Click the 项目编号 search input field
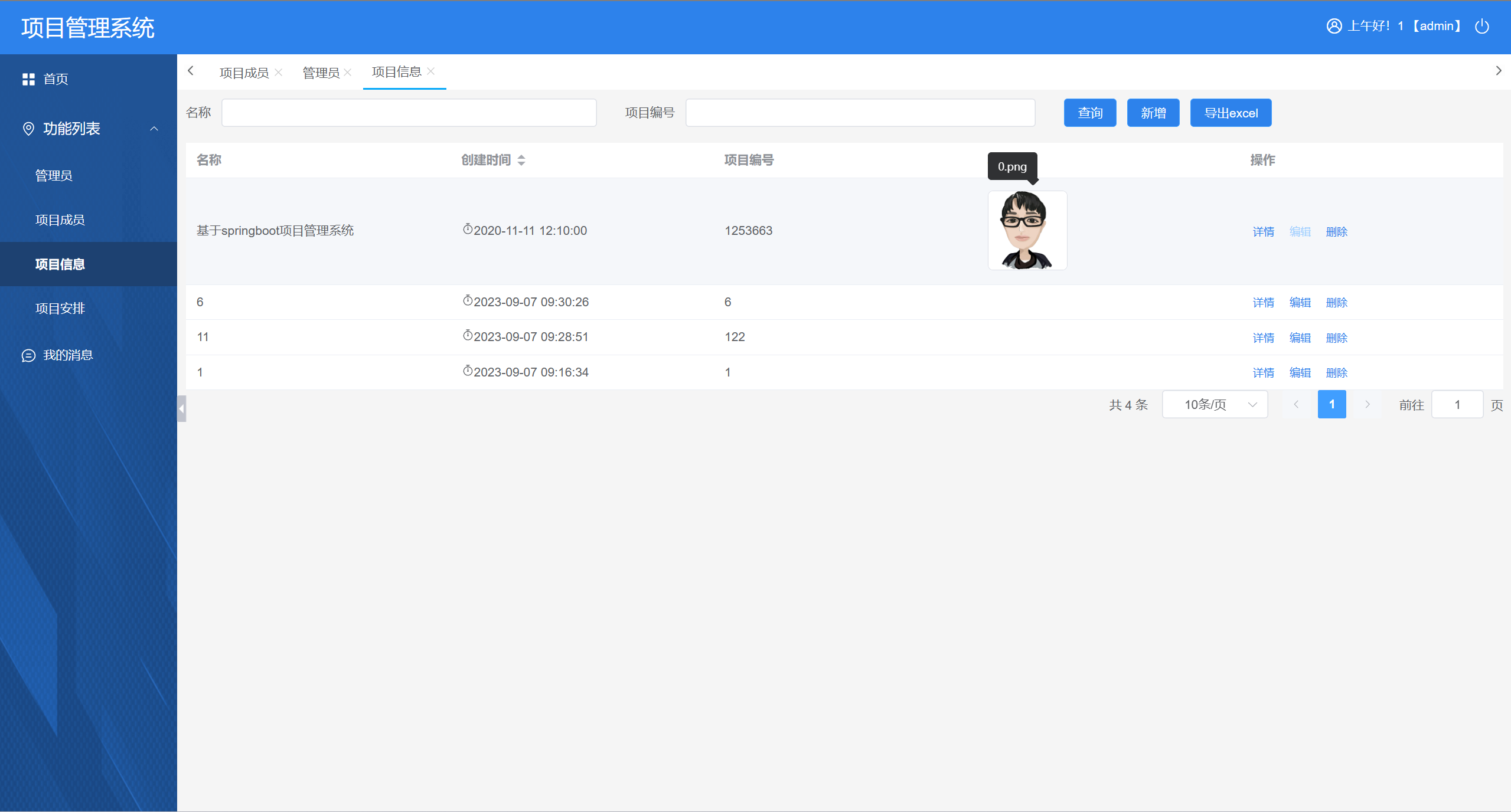1511x812 pixels. [x=860, y=113]
